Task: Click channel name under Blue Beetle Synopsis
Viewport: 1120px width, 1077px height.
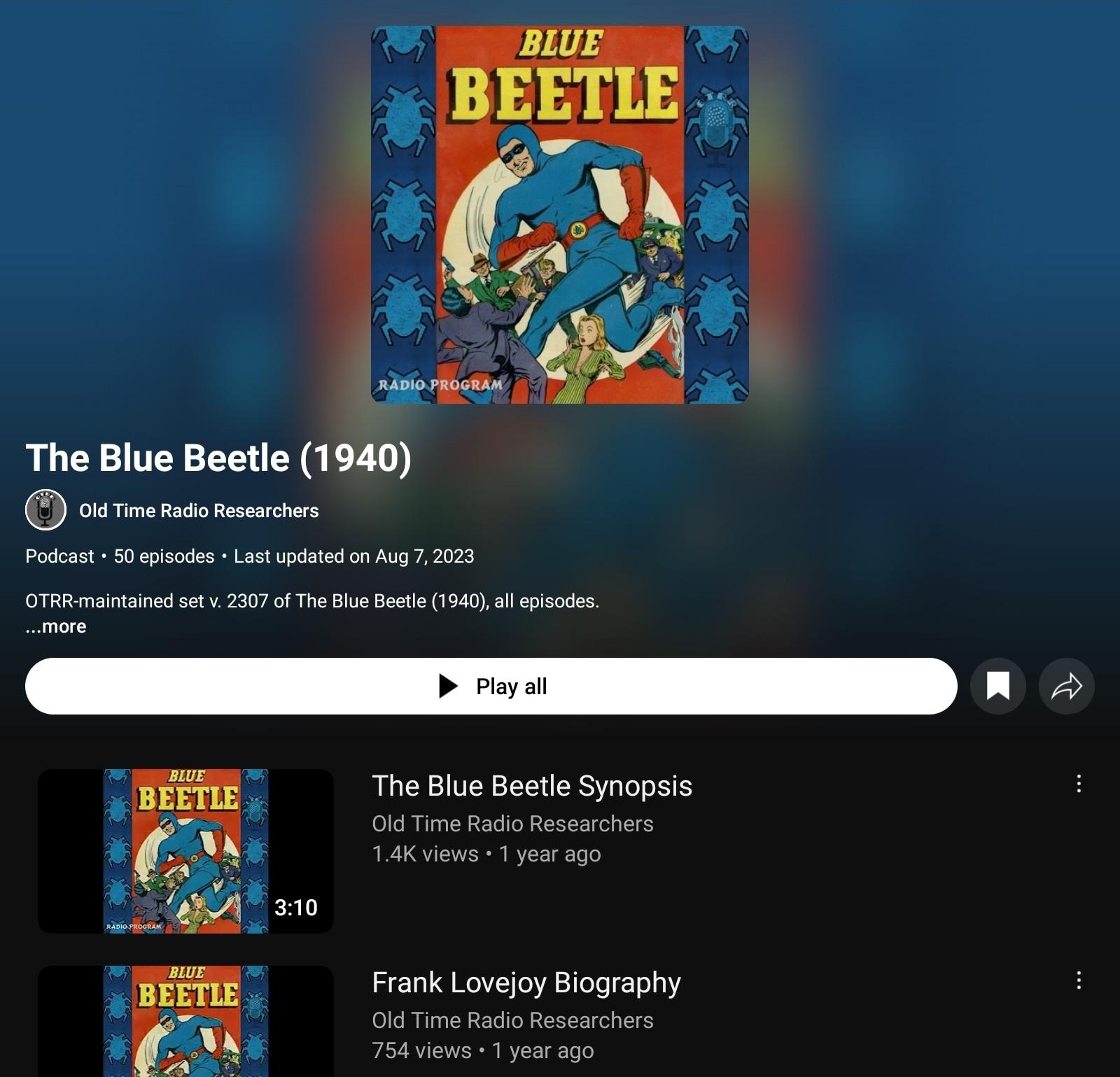Action: (x=512, y=824)
